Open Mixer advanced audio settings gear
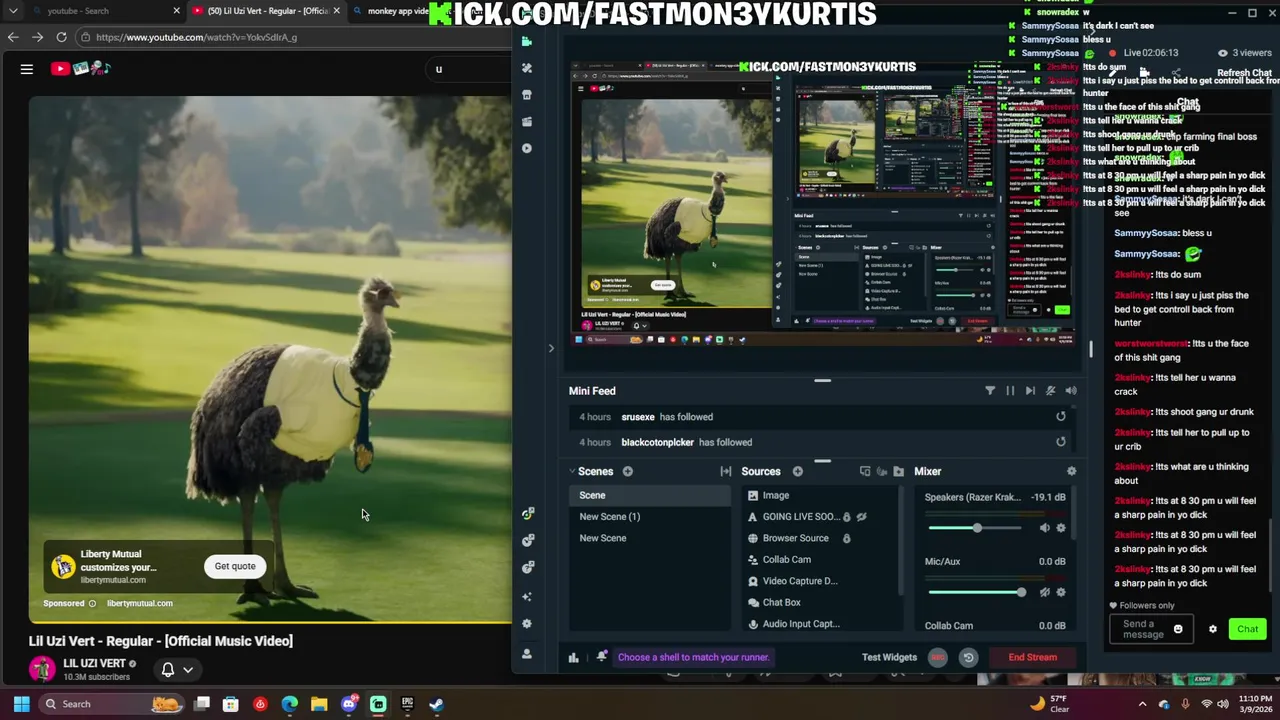This screenshot has width=1280, height=720. coord(1072,471)
